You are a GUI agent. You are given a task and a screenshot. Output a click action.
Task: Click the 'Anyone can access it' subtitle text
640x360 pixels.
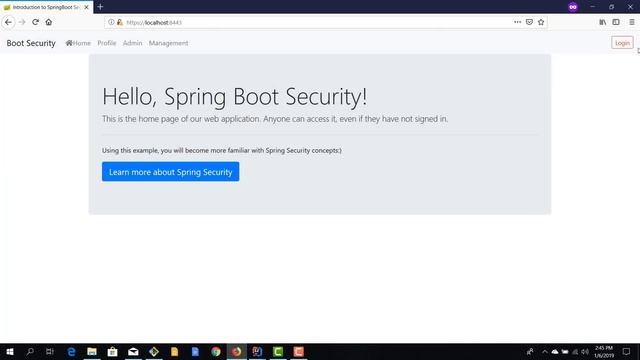pos(275,119)
